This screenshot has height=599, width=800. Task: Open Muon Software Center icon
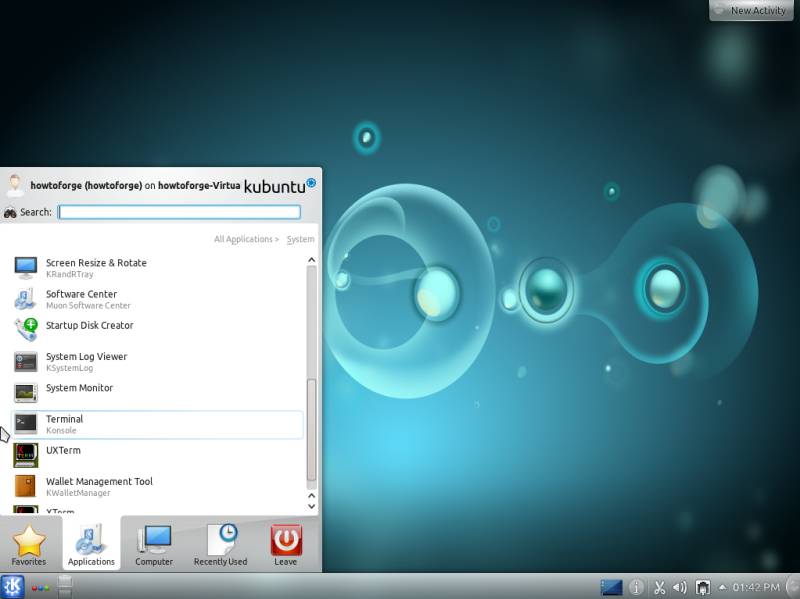26,299
